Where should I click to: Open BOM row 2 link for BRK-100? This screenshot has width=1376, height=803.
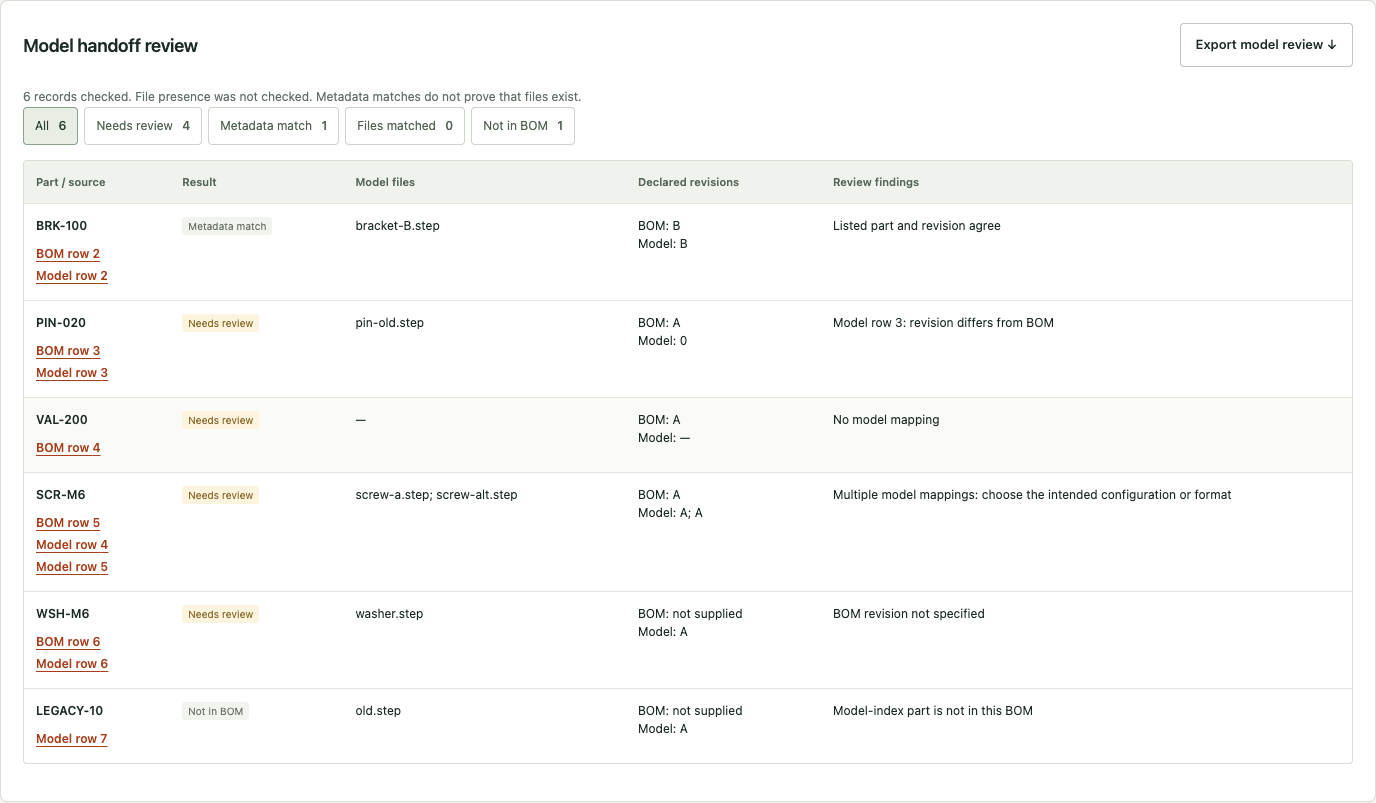click(68, 254)
